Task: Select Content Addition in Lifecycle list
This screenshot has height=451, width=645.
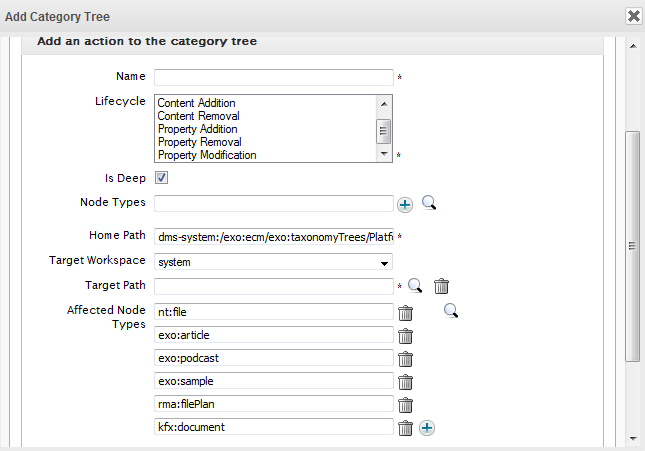Action: (196, 103)
